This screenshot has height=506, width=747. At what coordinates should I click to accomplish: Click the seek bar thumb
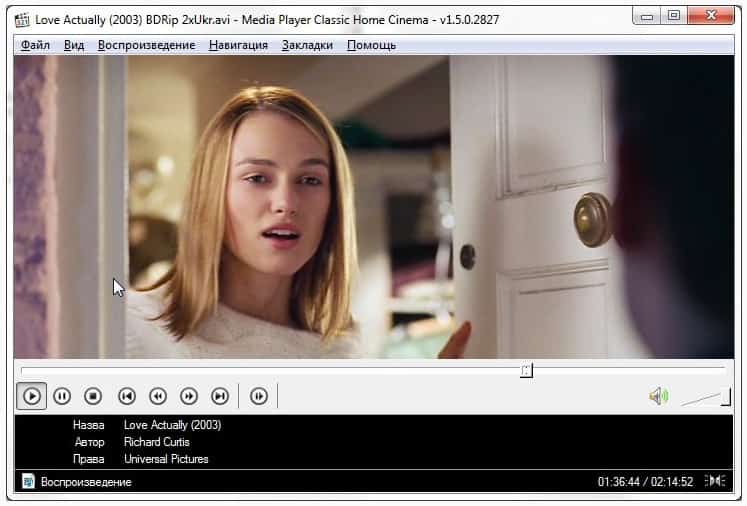coord(526,370)
